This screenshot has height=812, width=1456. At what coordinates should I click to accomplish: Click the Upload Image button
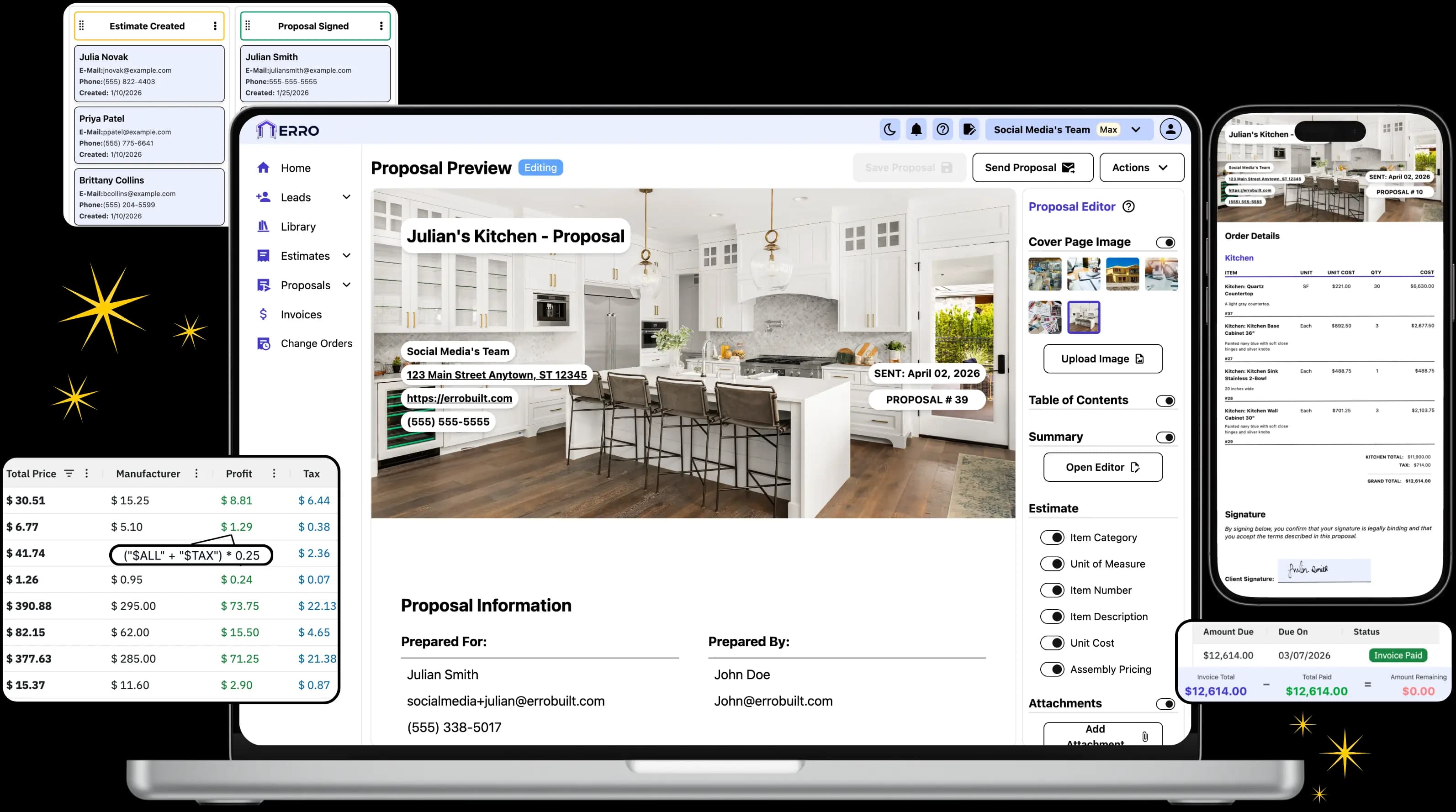[1103, 358]
